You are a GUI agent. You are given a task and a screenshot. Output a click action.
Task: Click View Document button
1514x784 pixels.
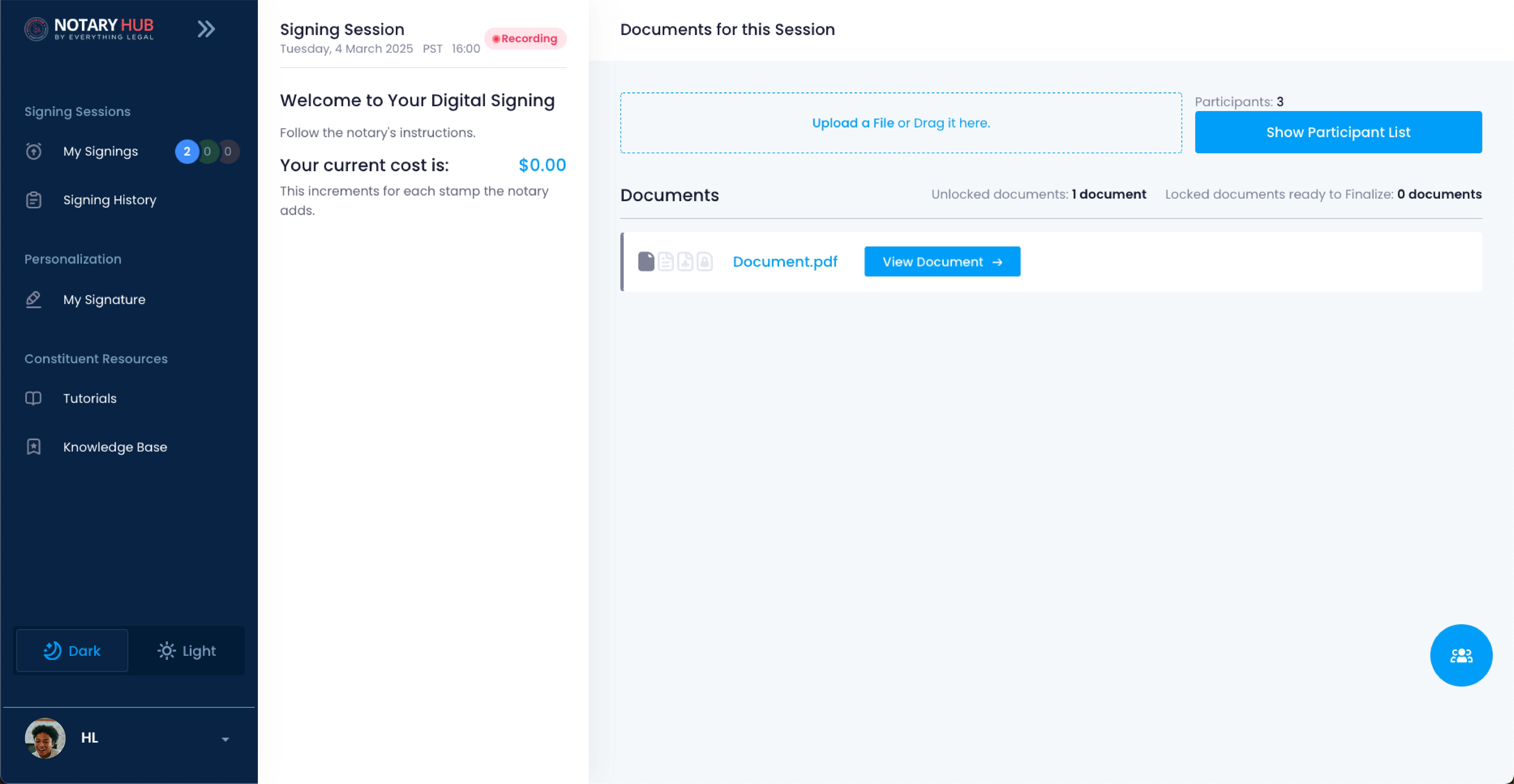click(x=942, y=261)
